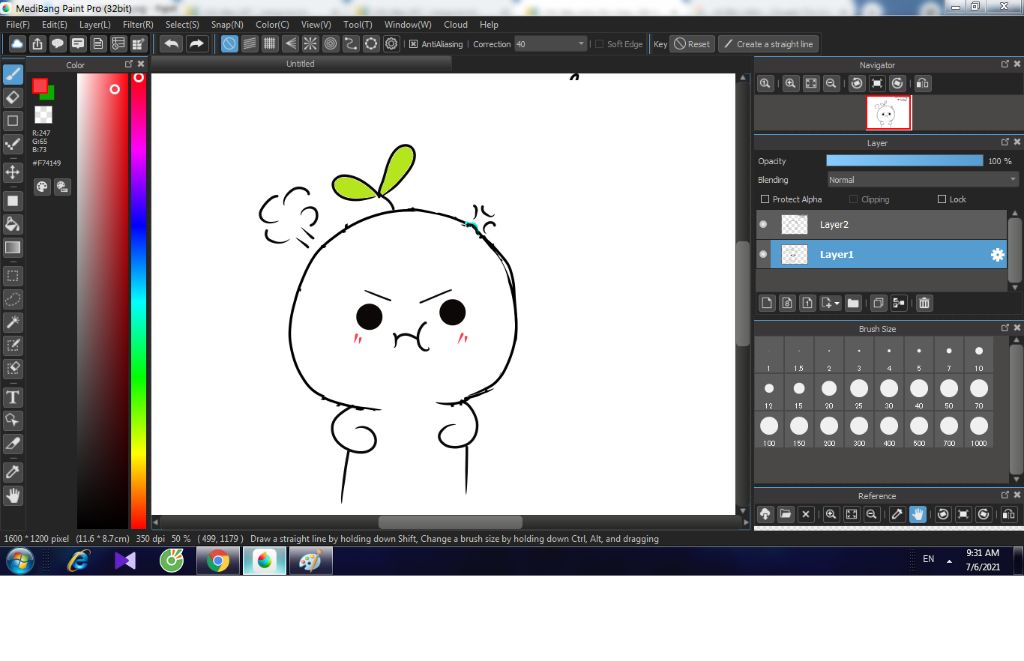
Task: Select the Eraser tool
Action: pos(13,97)
